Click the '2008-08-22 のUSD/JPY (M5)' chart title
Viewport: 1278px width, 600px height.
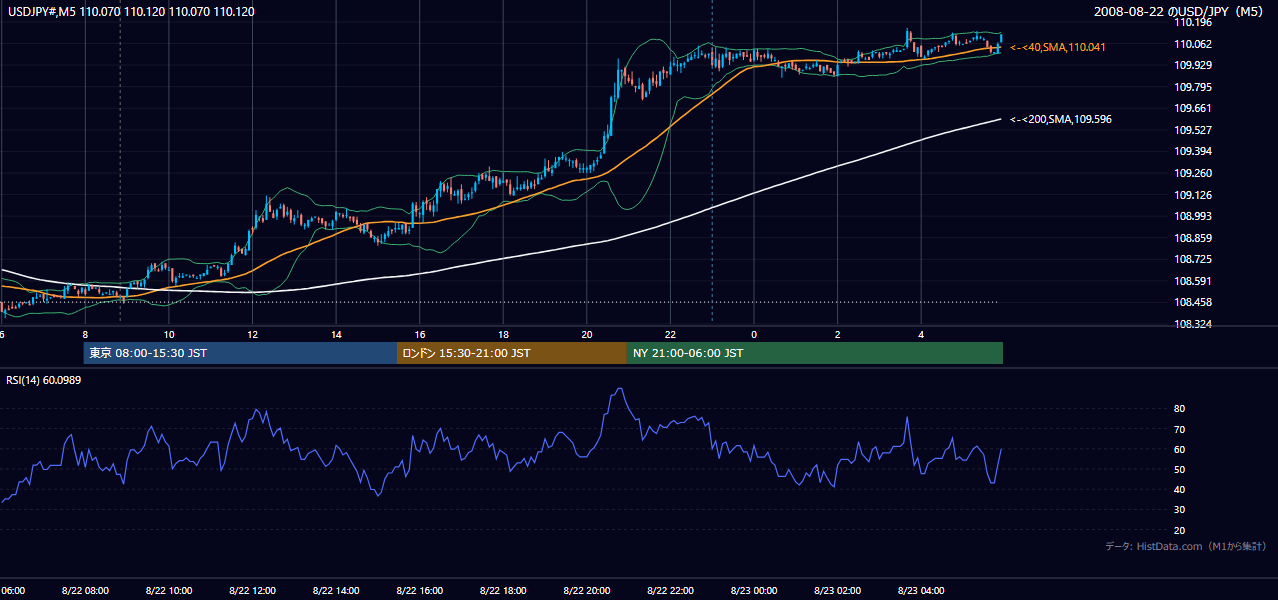tap(1181, 12)
